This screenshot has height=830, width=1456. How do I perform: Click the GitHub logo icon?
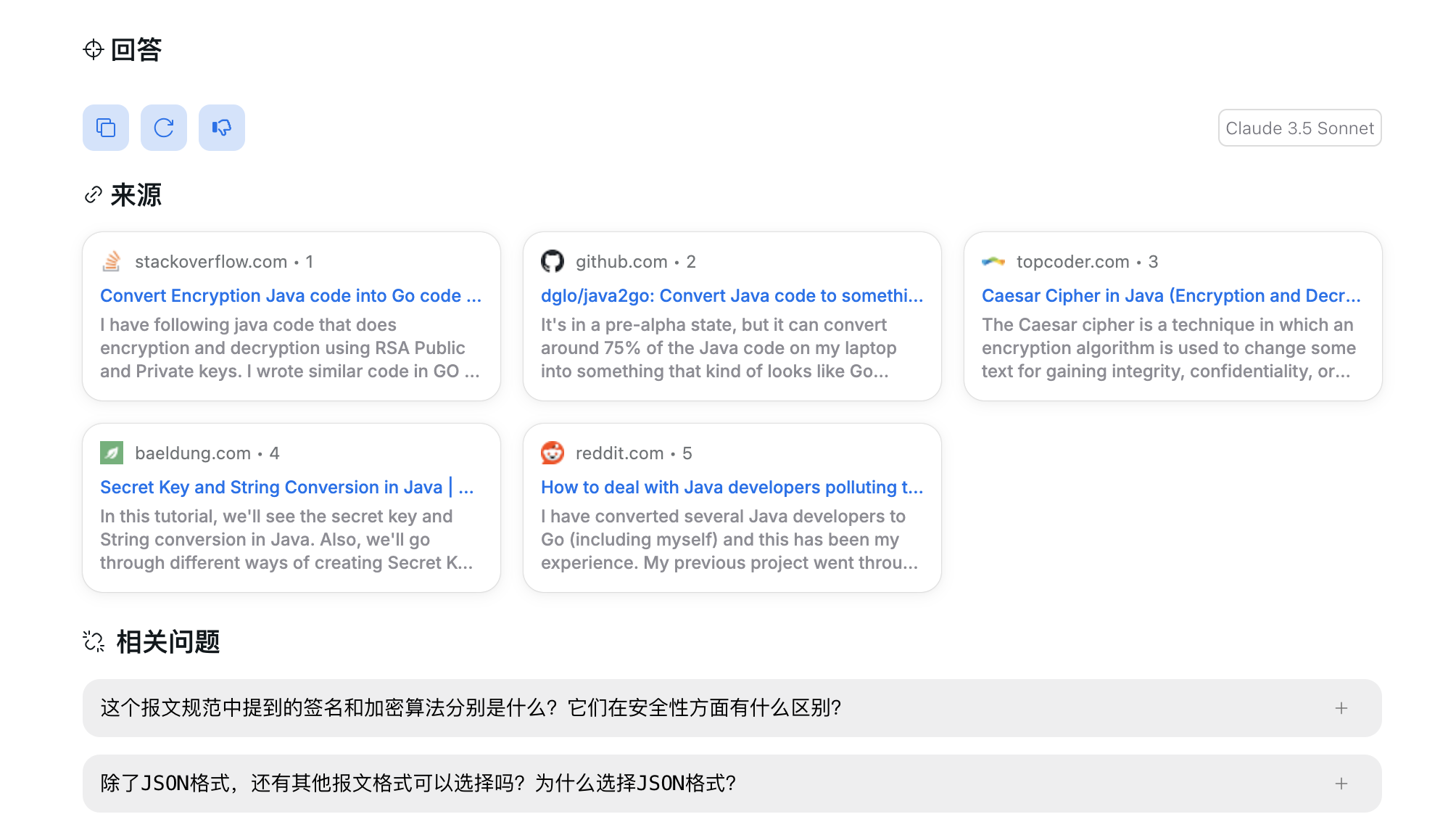coord(553,261)
